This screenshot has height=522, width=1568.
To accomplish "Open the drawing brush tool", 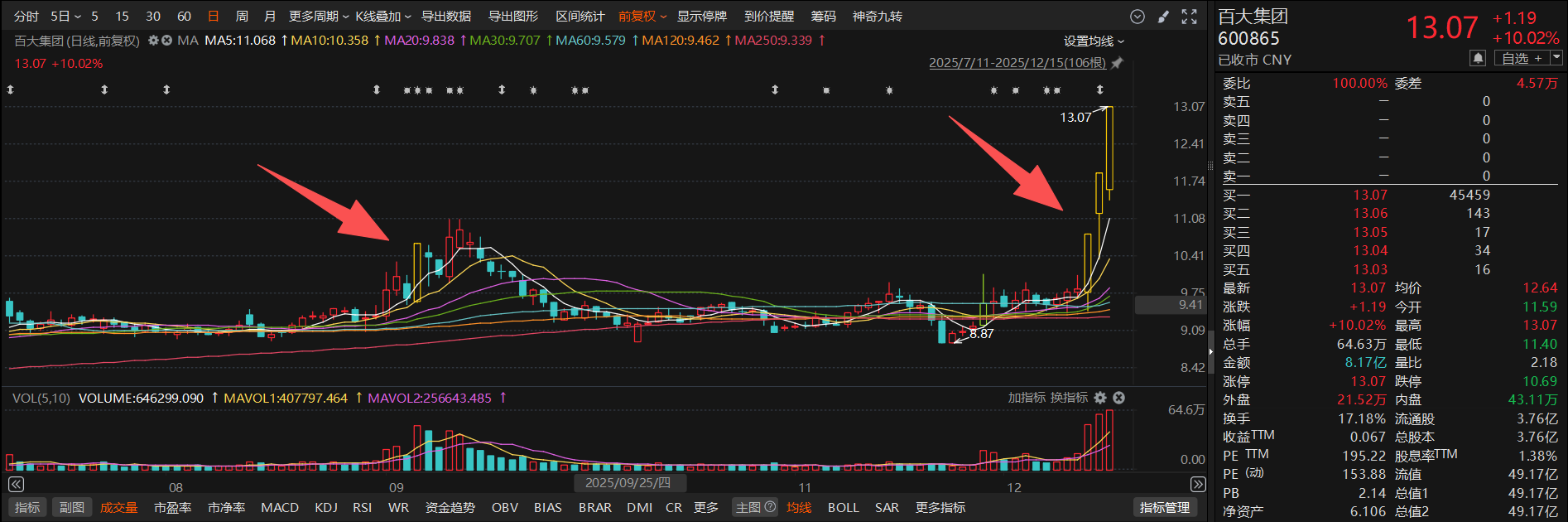I will (1163, 17).
